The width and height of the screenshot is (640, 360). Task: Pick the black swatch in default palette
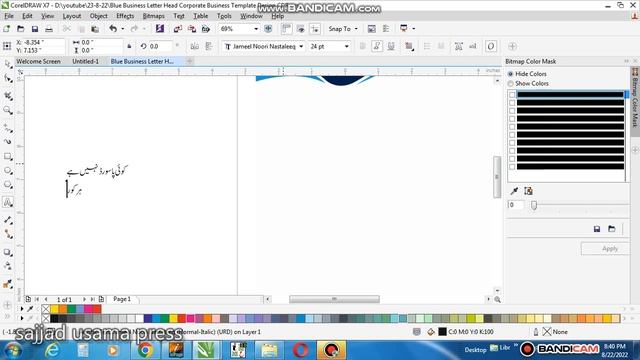coord(54,318)
